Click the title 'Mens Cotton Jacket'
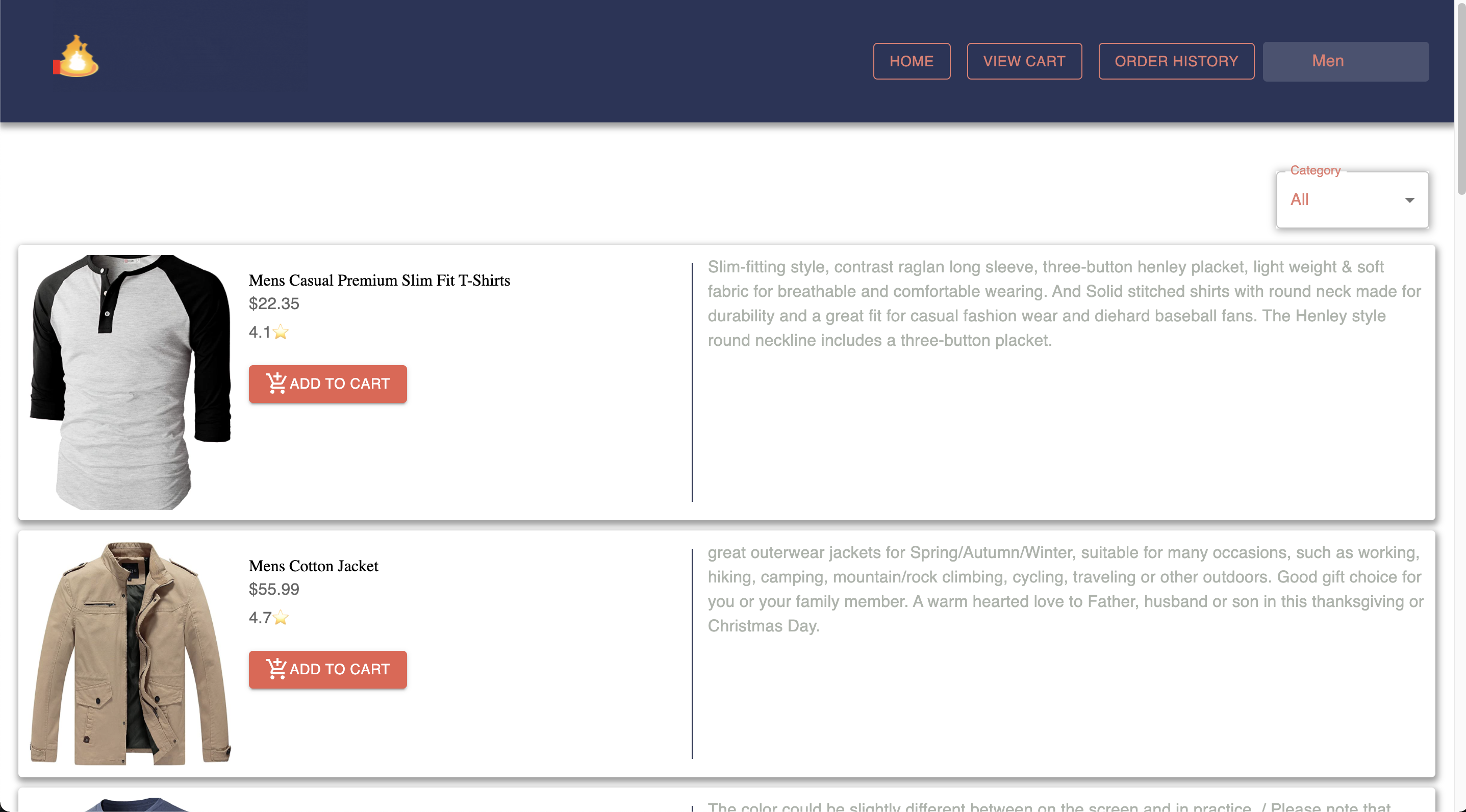1466x812 pixels. tap(313, 566)
